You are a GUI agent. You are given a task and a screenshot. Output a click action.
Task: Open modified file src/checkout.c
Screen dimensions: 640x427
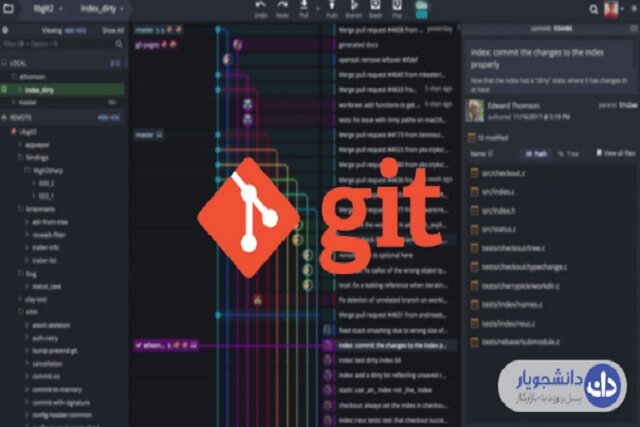coord(503,173)
